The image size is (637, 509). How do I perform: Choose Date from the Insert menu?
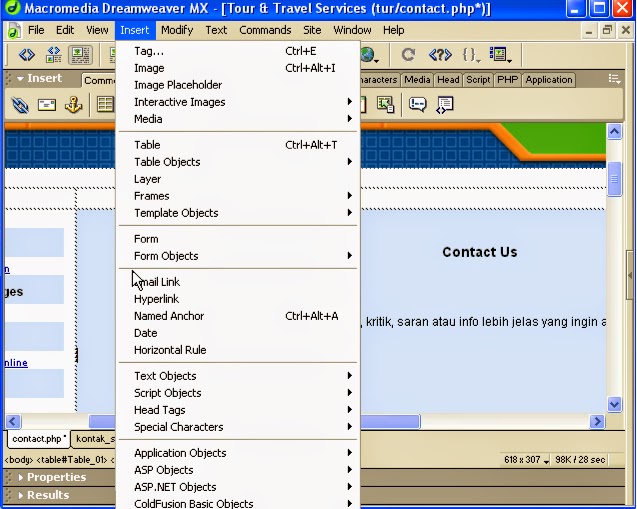coord(238,333)
